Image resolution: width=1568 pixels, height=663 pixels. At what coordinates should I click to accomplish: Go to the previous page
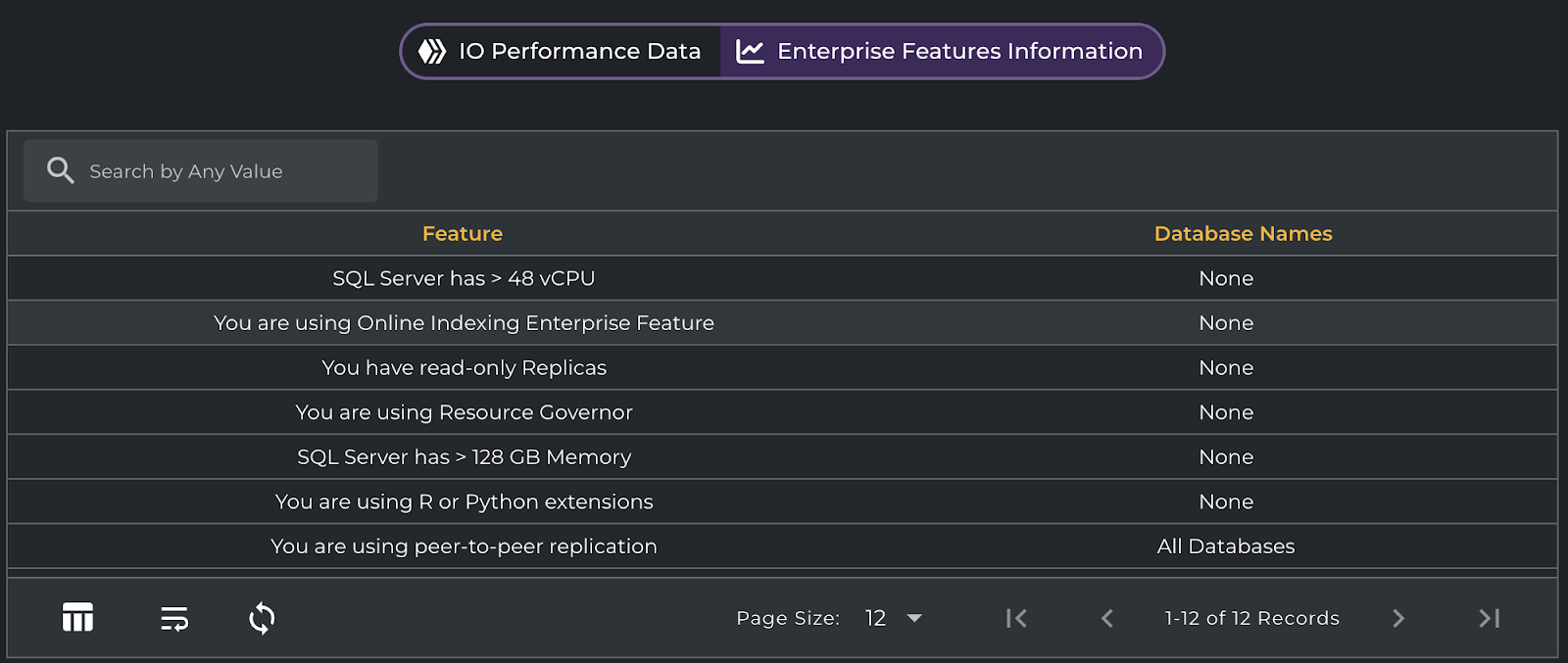(x=1107, y=618)
